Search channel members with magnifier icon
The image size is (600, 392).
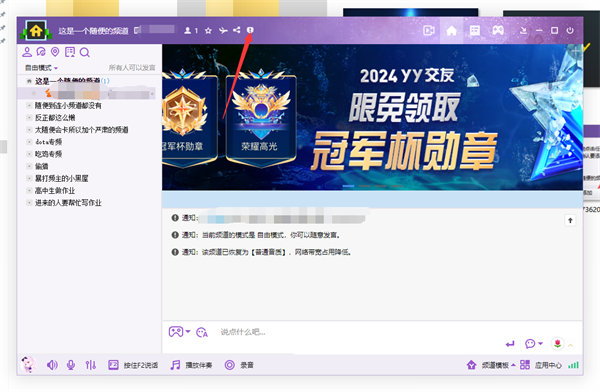pos(85,52)
